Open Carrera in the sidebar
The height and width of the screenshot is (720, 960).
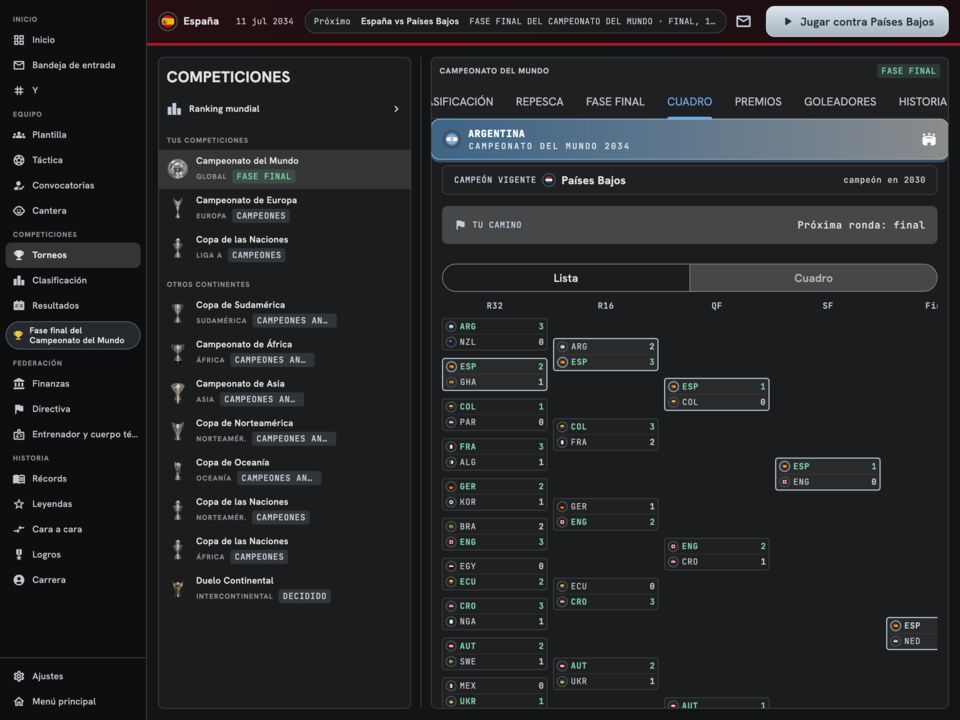tap(73, 580)
